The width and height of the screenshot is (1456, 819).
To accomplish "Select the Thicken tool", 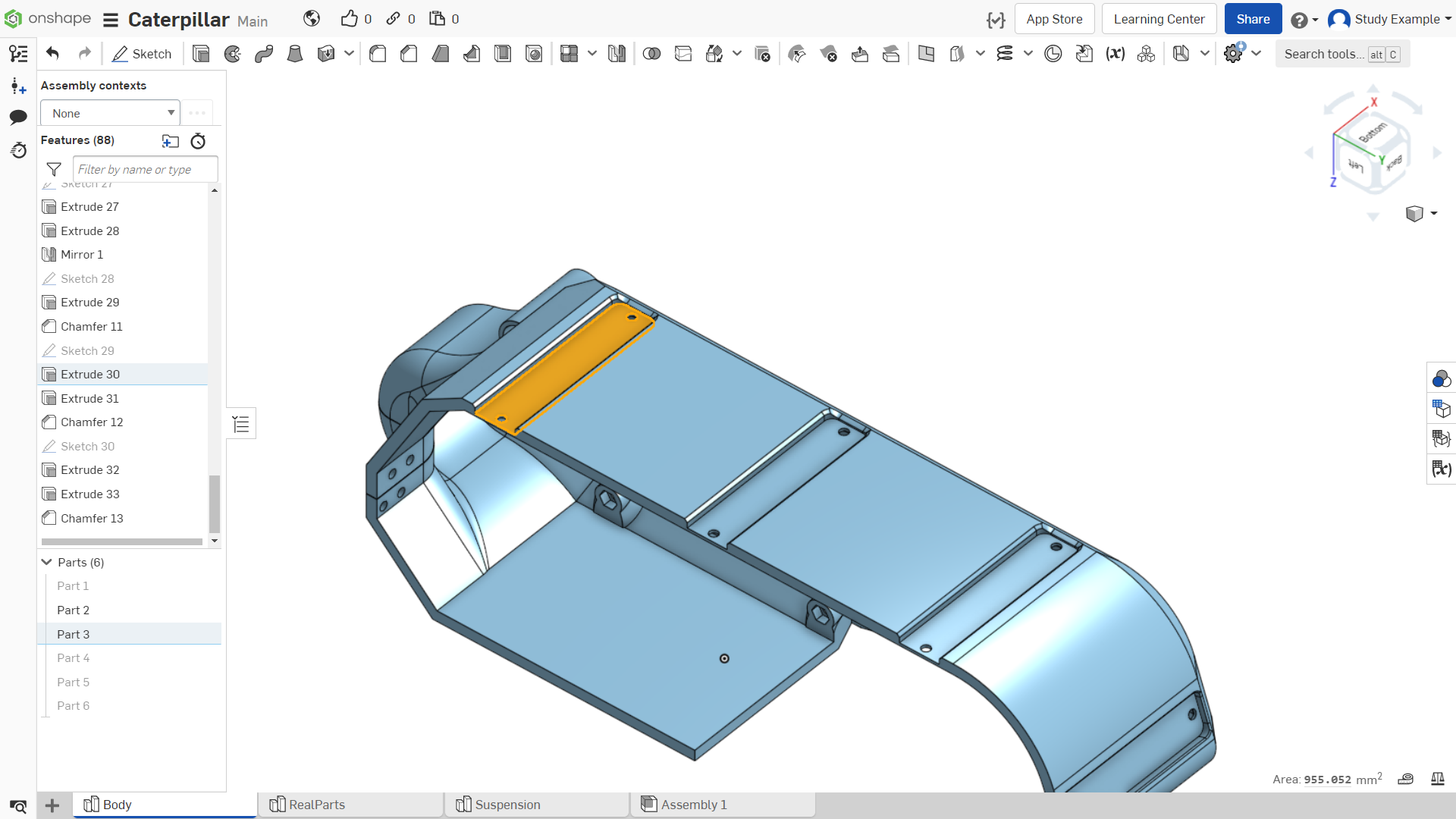I will (x=326, y=54).
